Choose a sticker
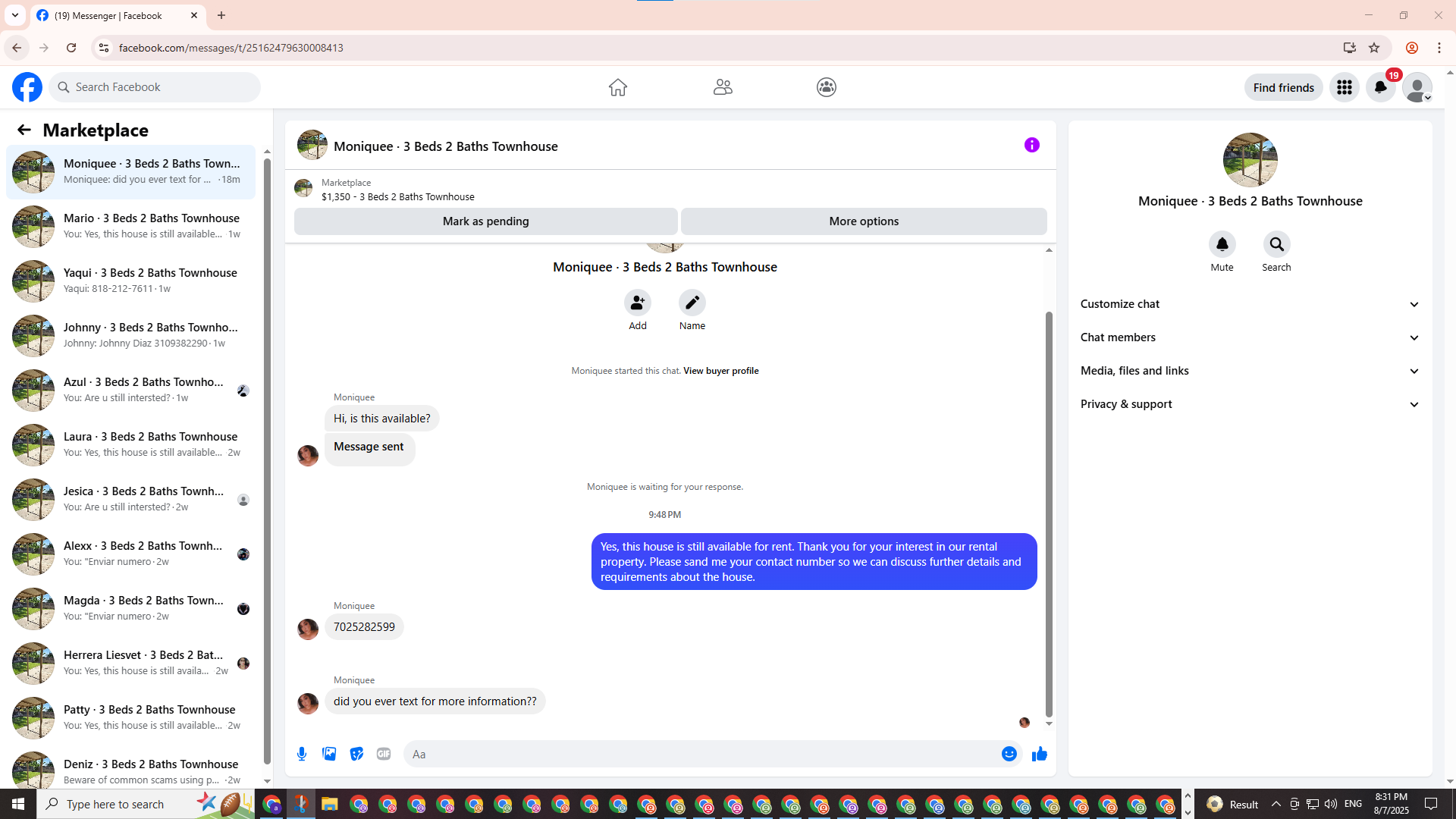The height and width of the screenshot is (819, 1456). (356, 754)
